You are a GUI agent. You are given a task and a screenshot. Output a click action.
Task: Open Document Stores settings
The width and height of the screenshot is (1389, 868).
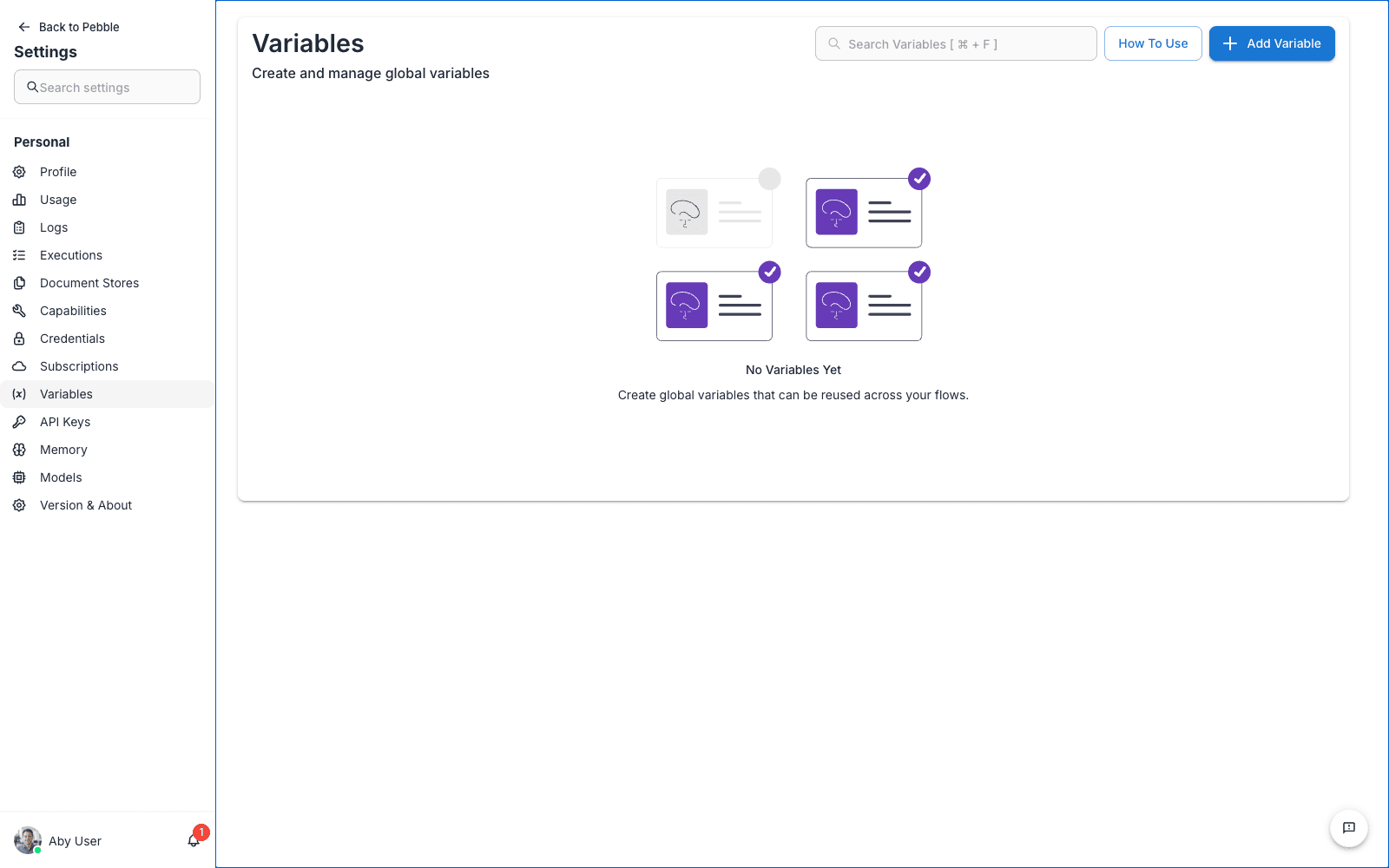click(x=107, y=283)
